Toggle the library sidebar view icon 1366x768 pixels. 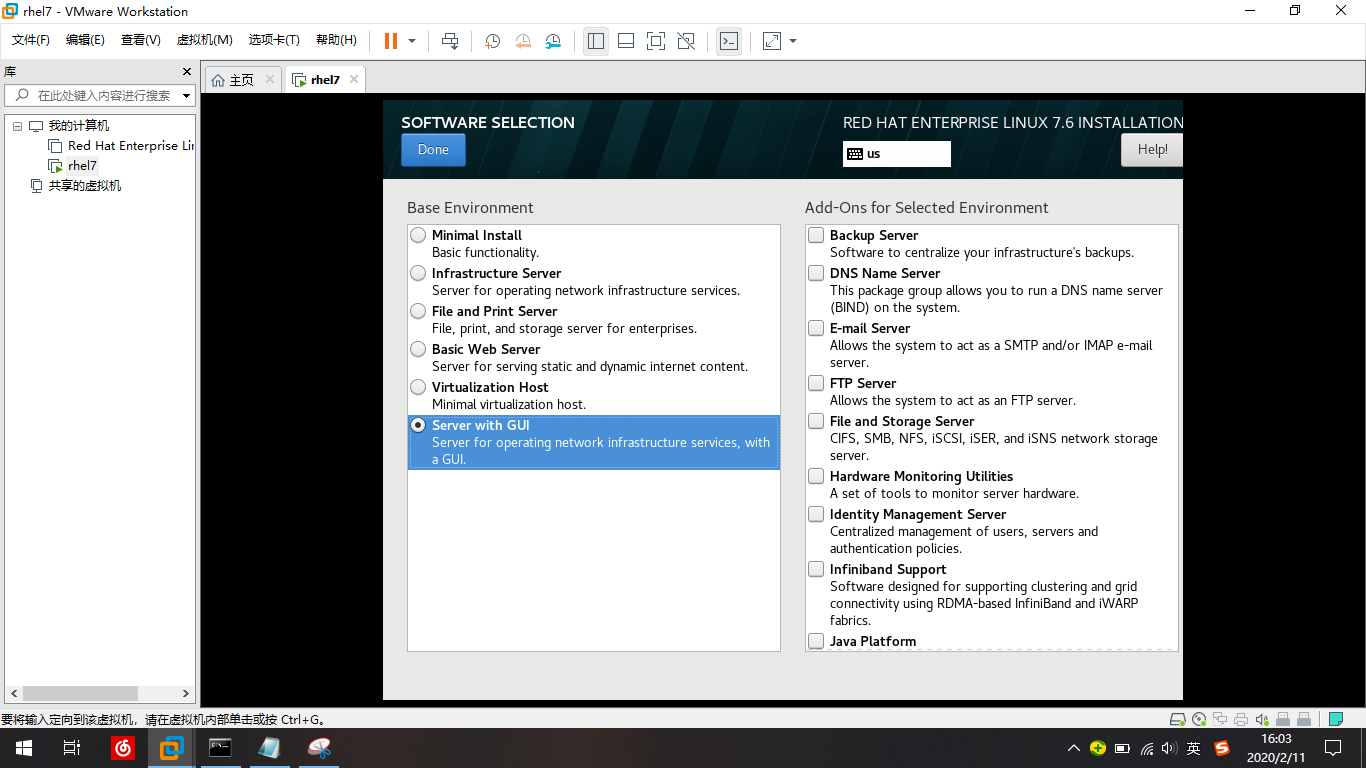pos(596,41)
